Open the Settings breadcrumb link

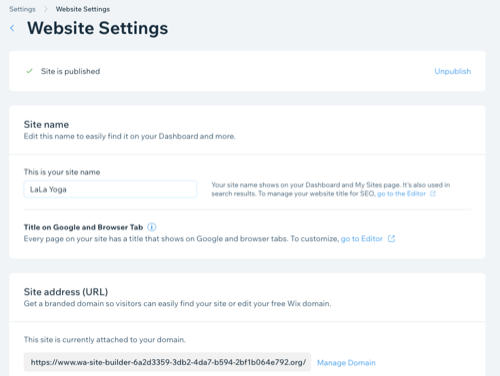[x=22, y=9]
